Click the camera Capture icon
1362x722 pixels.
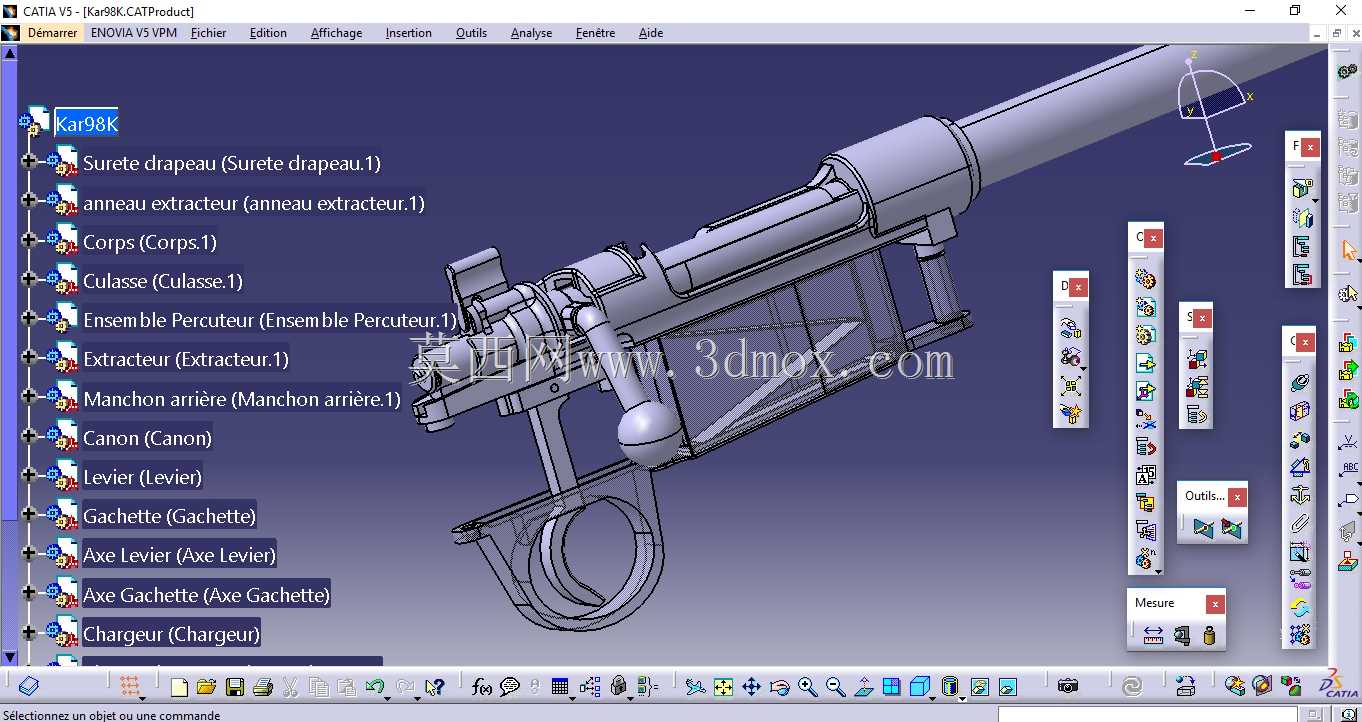(x=1068, y=687)
